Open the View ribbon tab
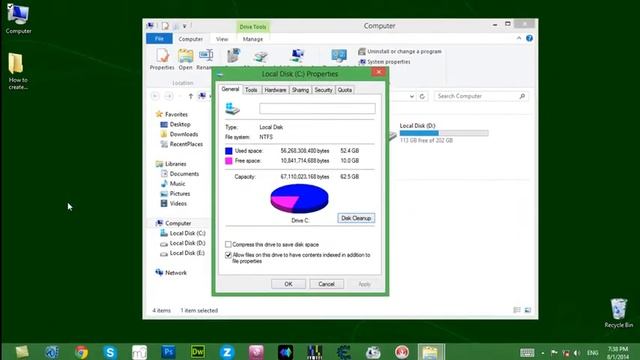 (222, 39)
